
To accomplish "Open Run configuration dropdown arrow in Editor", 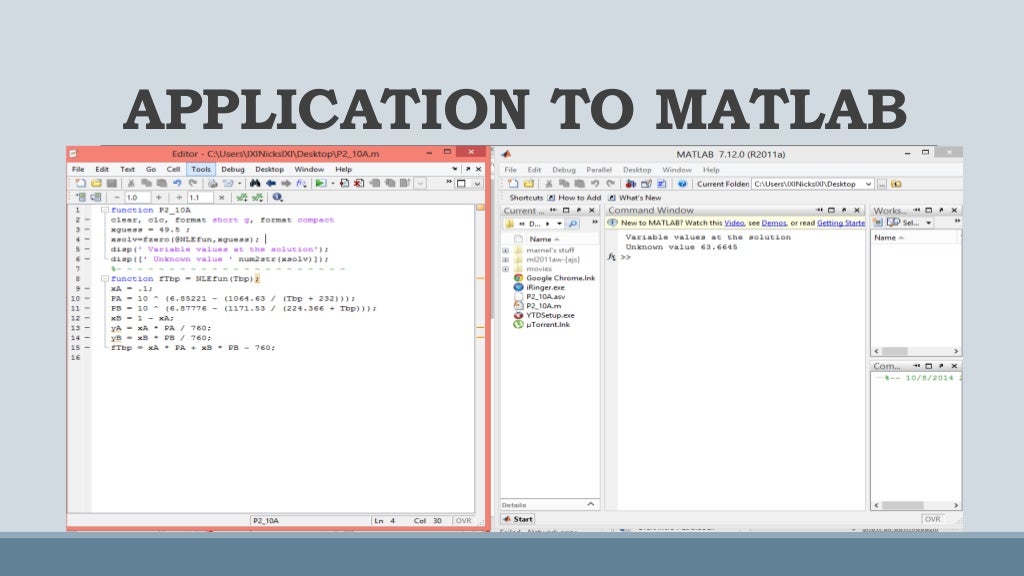I will (333, 184).
